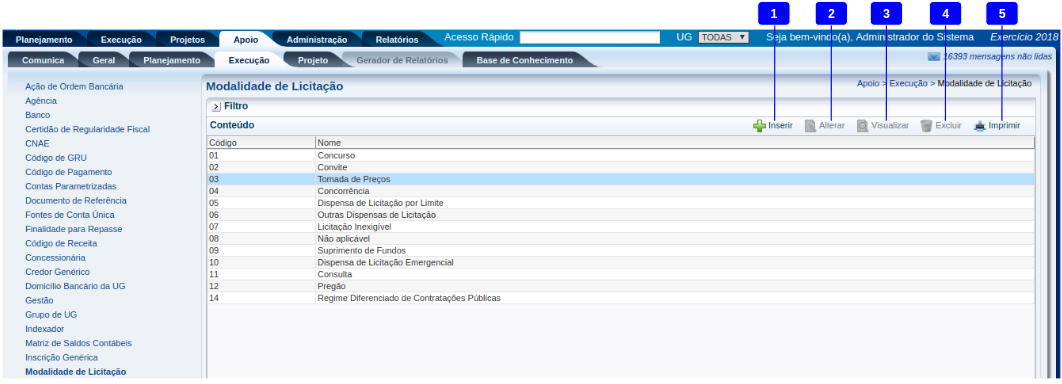Expand the Filtro panel arrow

[x=216, y=107]
